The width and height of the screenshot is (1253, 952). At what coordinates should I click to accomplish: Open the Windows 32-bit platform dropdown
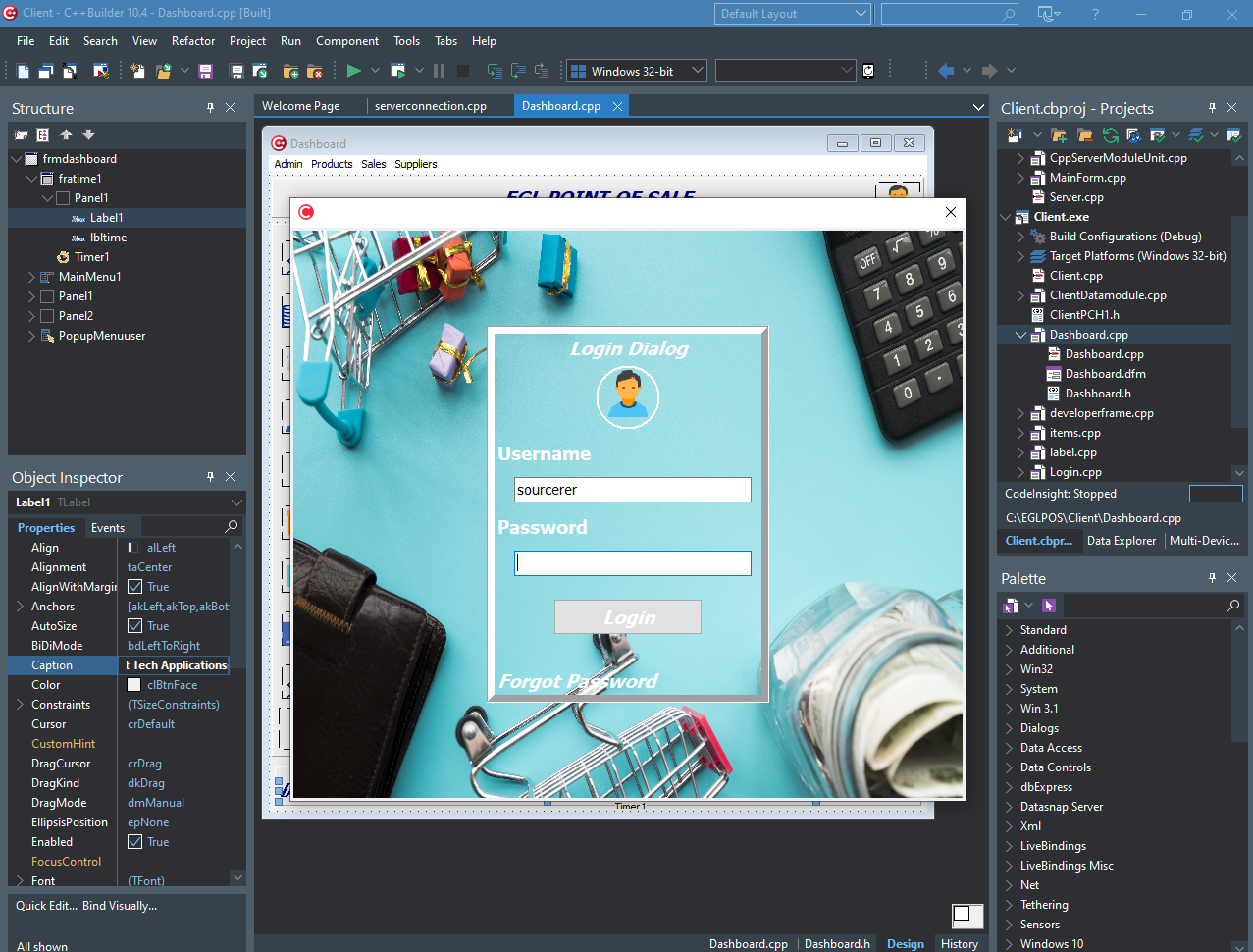[698, 71]
